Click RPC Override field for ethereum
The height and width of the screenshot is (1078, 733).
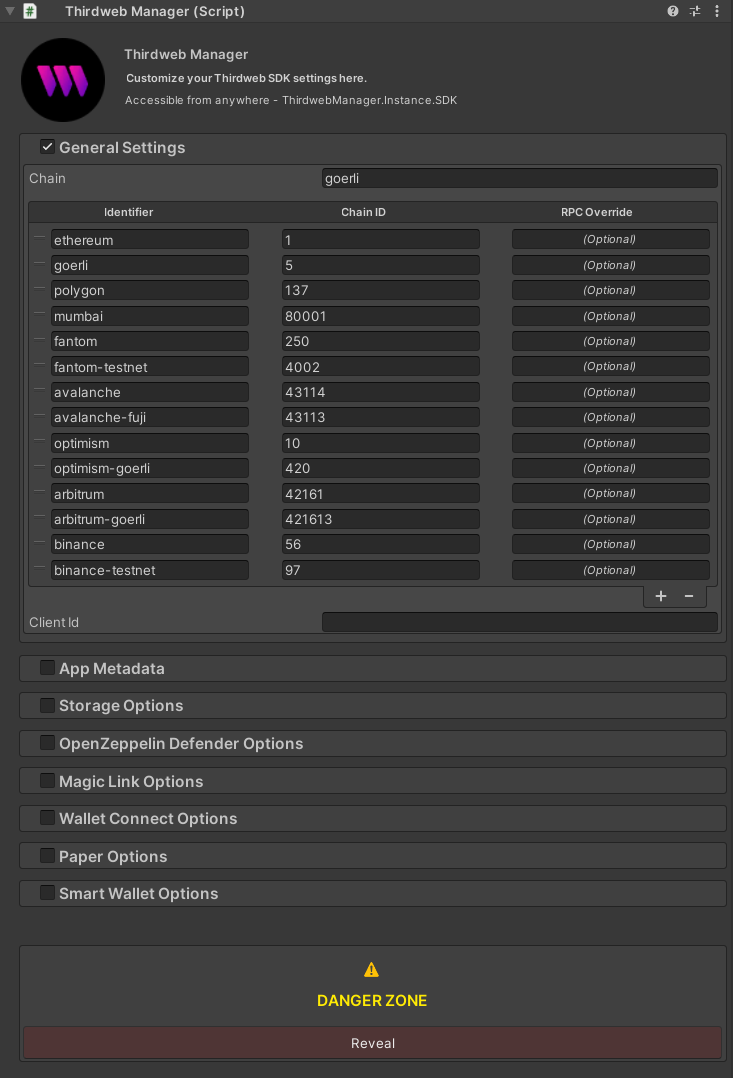611,239
